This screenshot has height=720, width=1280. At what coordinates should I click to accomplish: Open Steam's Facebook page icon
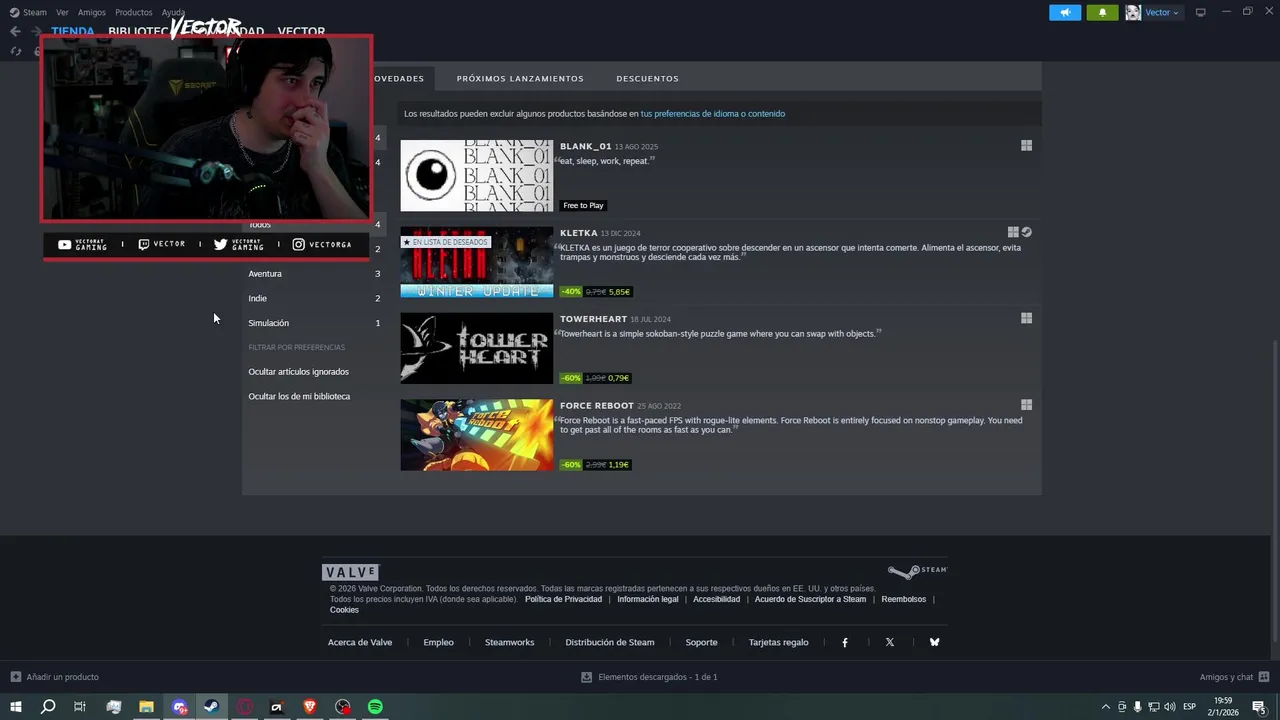845,643
